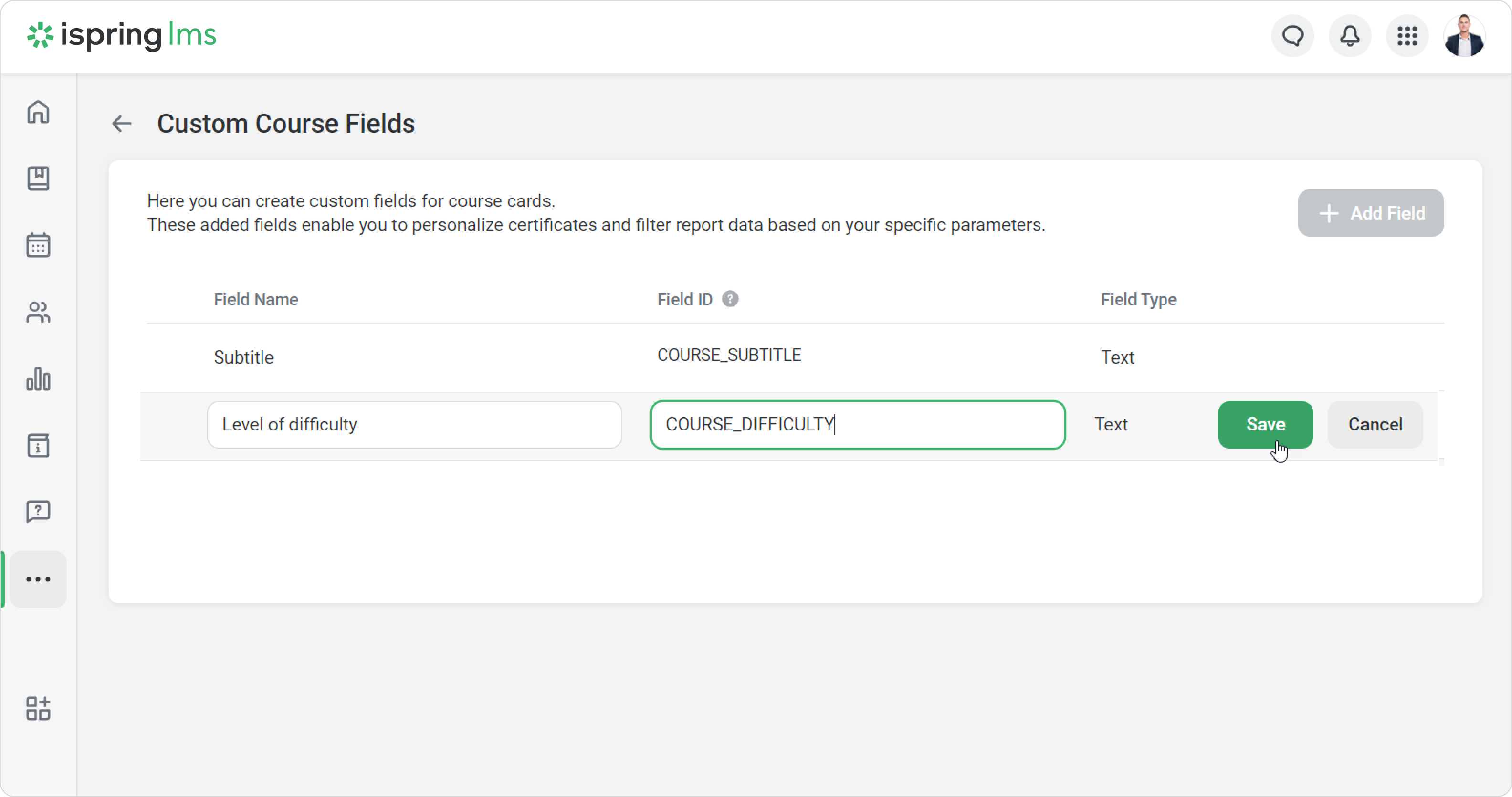The image size is (1512, 797).
Task: Cancel the new field editing
Action: (1375, 424)
